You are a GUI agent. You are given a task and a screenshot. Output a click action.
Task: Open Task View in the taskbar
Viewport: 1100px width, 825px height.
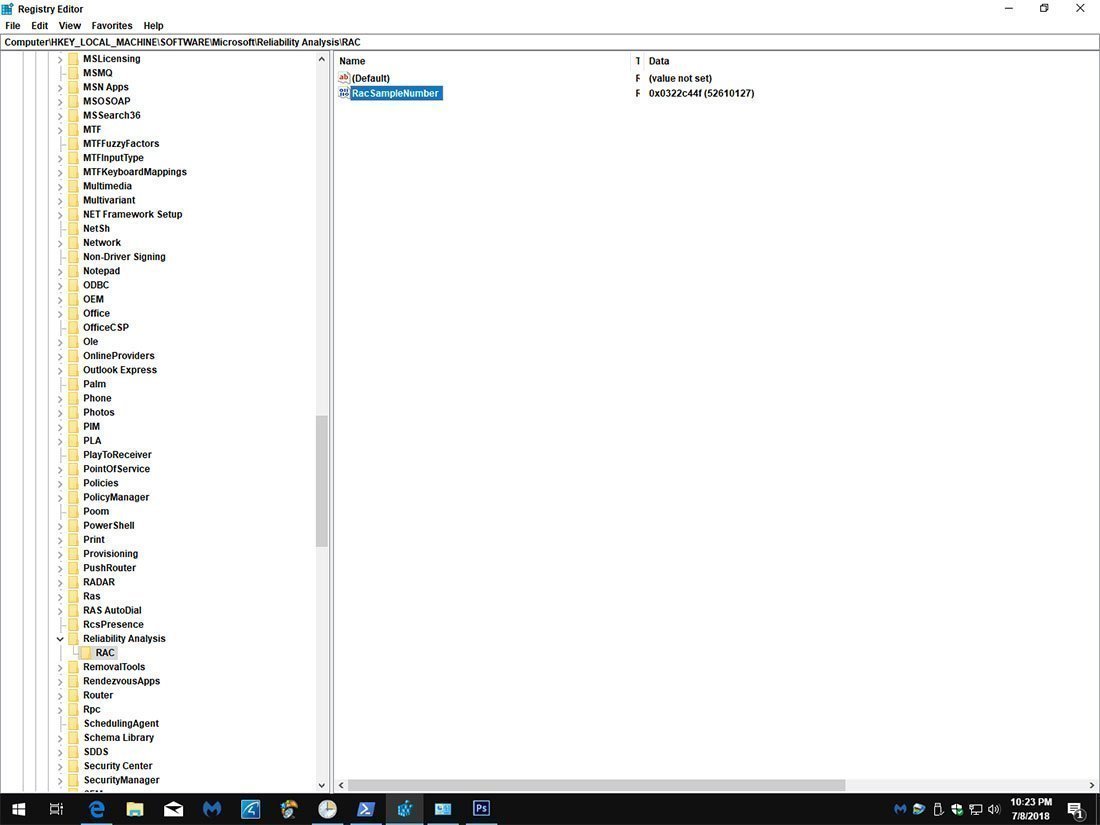click(56, 809)
